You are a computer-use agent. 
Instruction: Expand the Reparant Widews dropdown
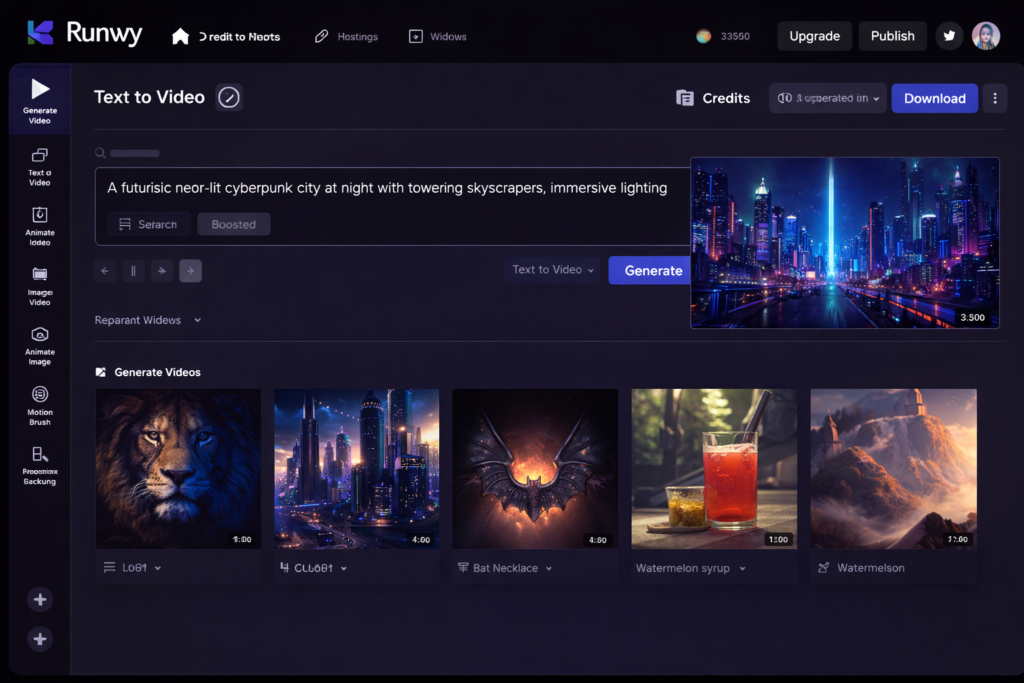point(148,319)
